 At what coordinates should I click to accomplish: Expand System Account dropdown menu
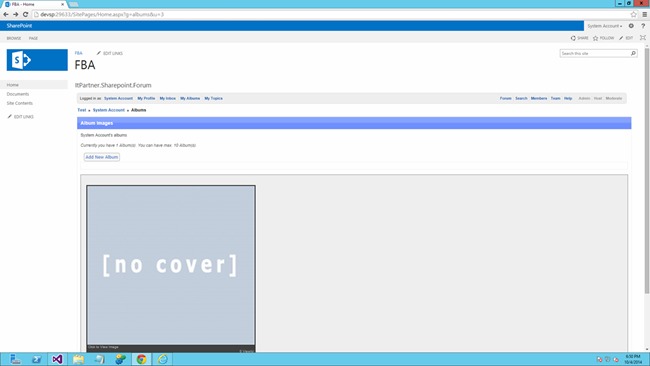tap(604, 26)
